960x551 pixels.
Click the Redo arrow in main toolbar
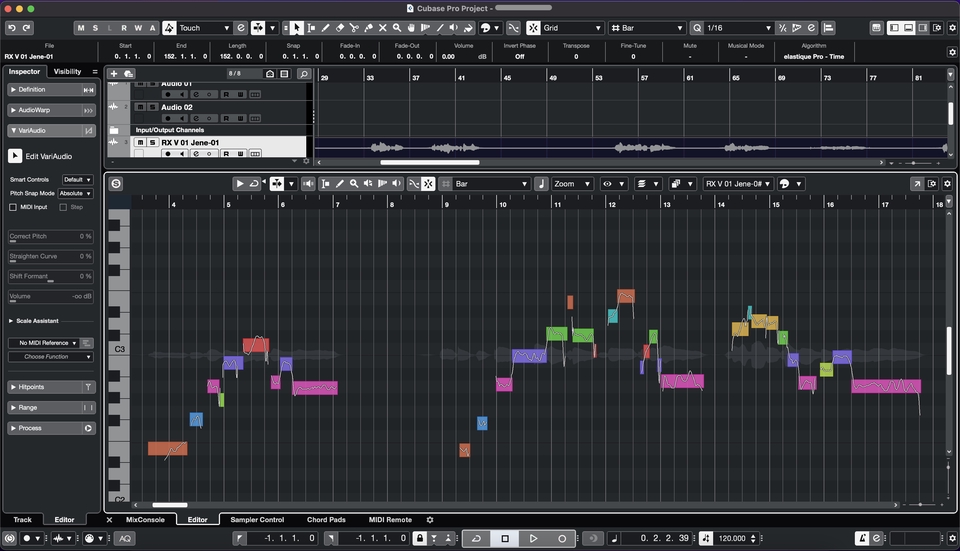(26, 28)
